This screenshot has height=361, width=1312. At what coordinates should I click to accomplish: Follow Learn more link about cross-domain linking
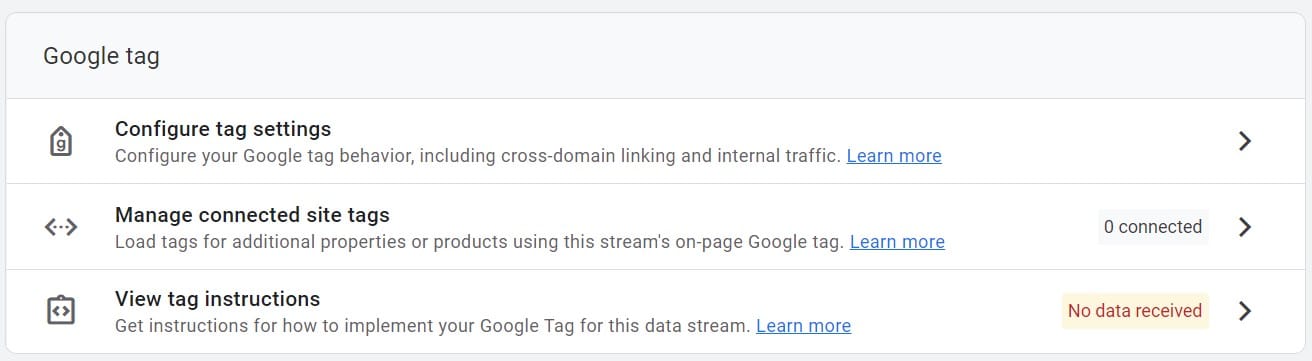pyautogui.click(x=894, y=156)
